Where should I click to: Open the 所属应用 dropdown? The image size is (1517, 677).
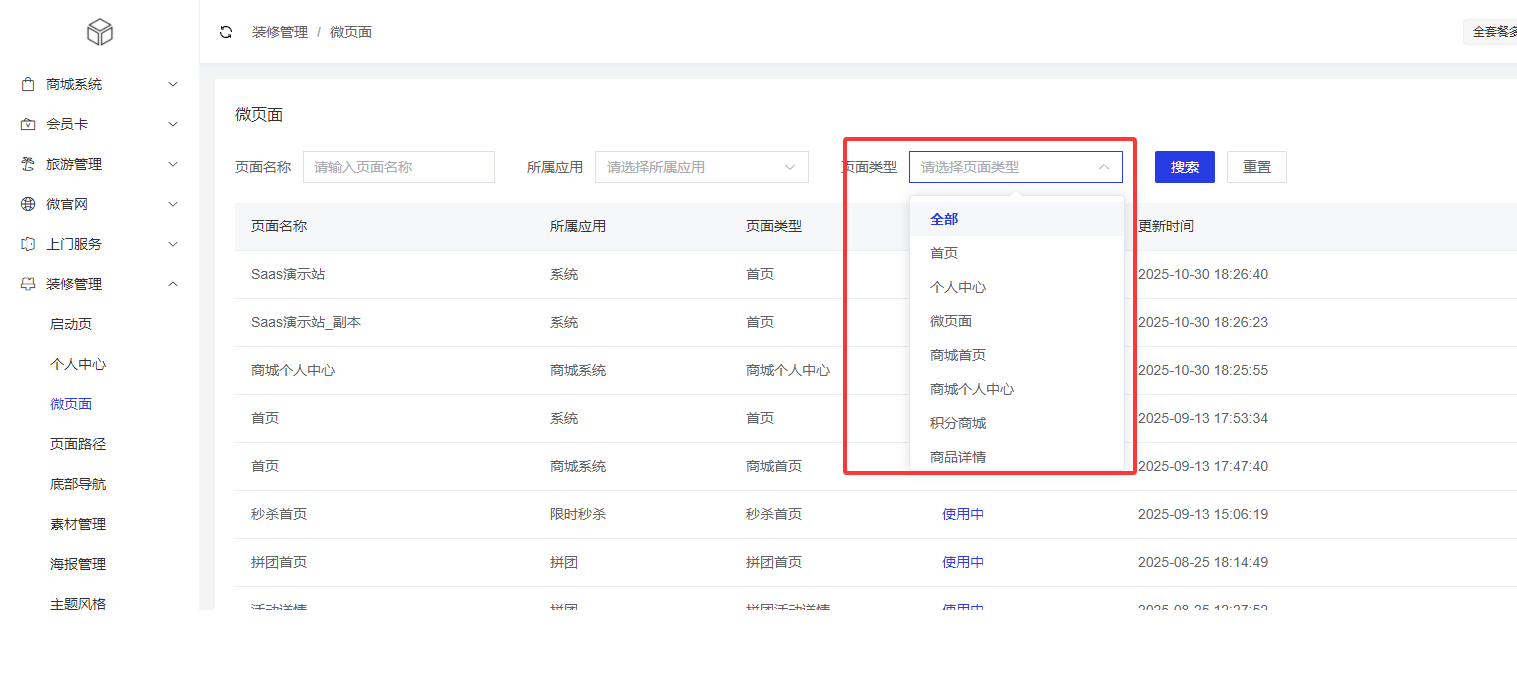tap(701, 167)
